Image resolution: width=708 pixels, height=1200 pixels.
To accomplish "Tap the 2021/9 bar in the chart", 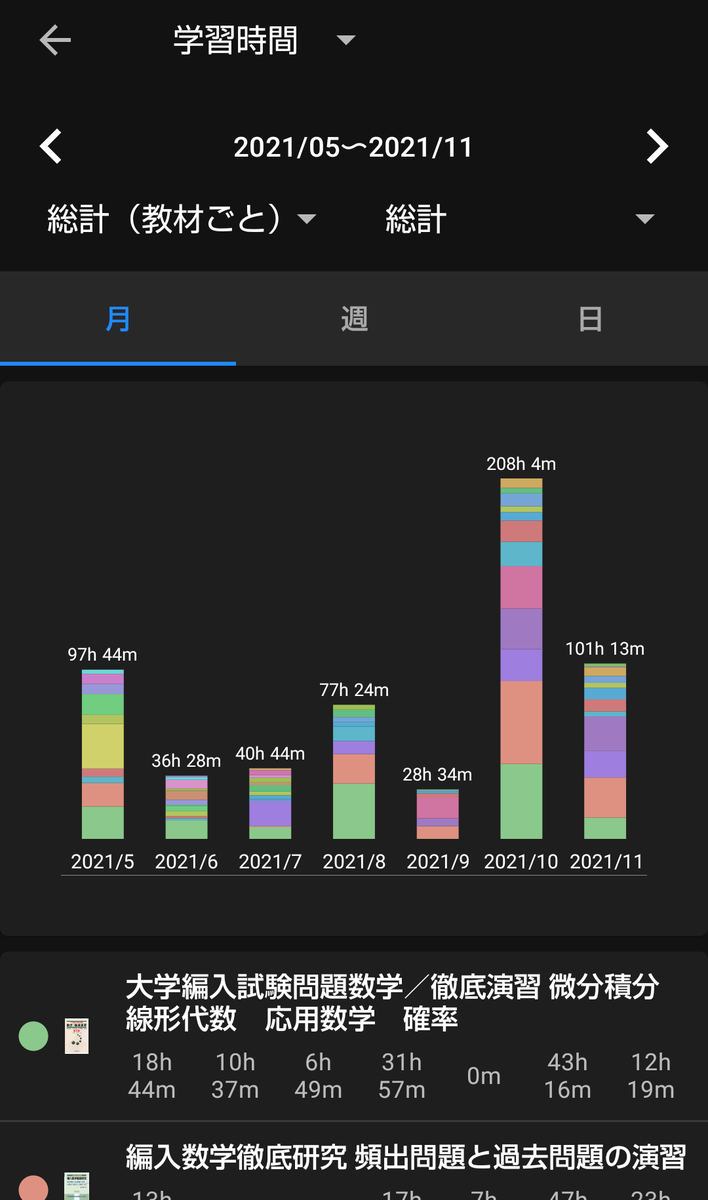I will point(438,814).
